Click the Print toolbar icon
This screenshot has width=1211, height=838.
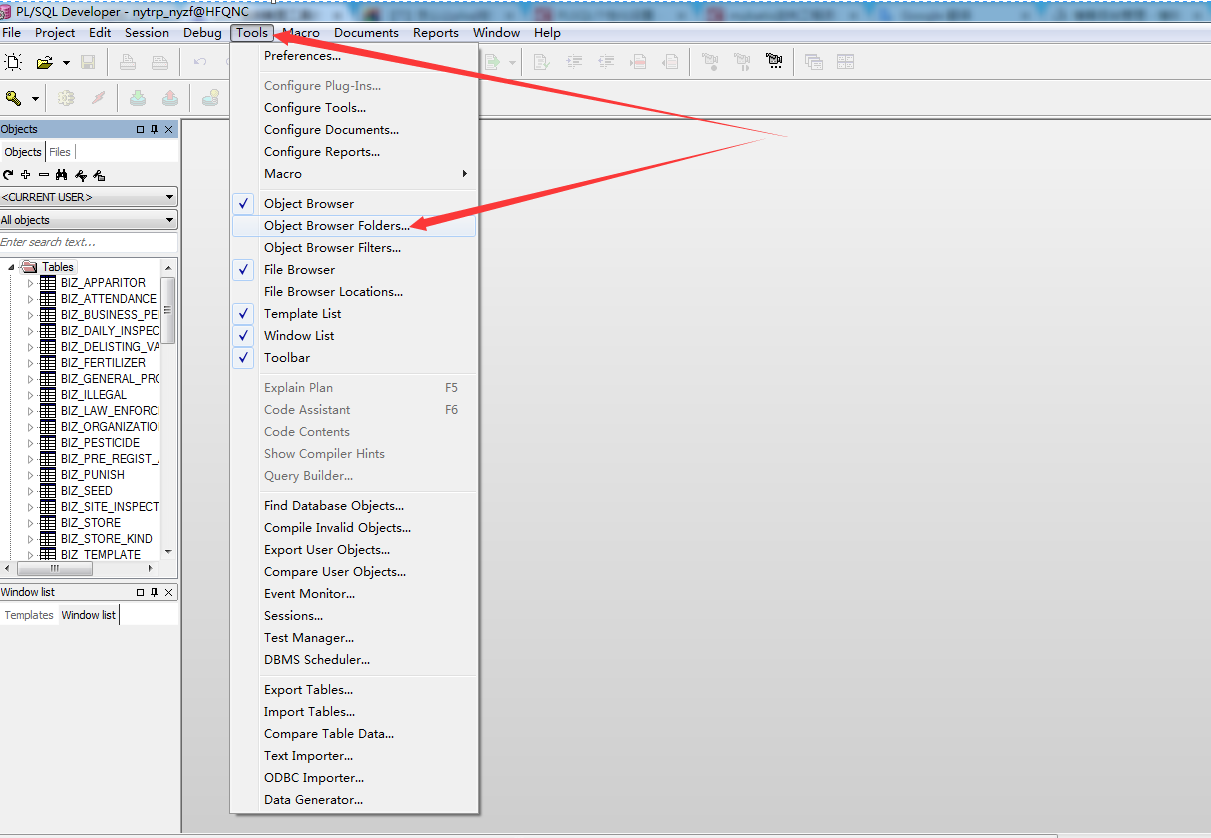128,62
